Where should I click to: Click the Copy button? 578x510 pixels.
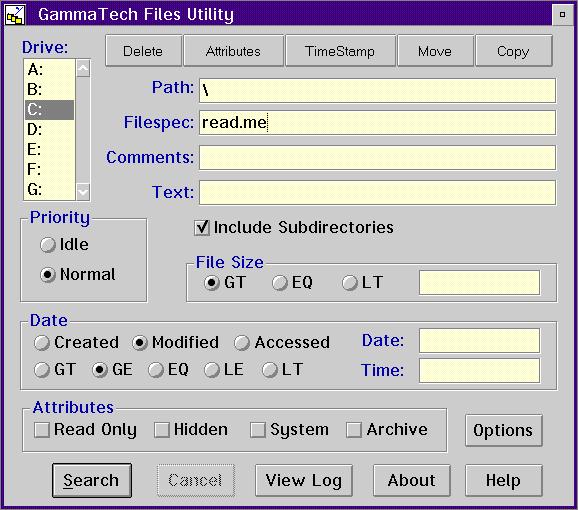[513, 51]
